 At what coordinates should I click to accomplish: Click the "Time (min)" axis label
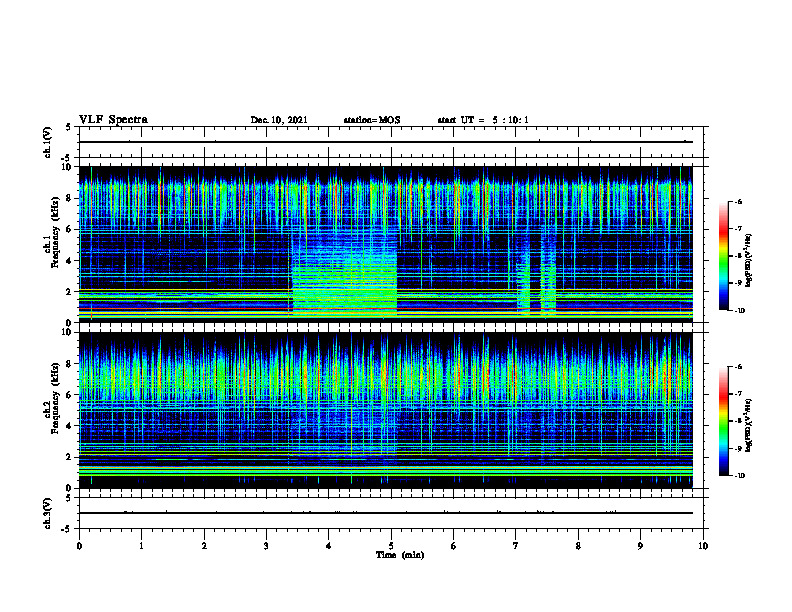coord(400,555)
